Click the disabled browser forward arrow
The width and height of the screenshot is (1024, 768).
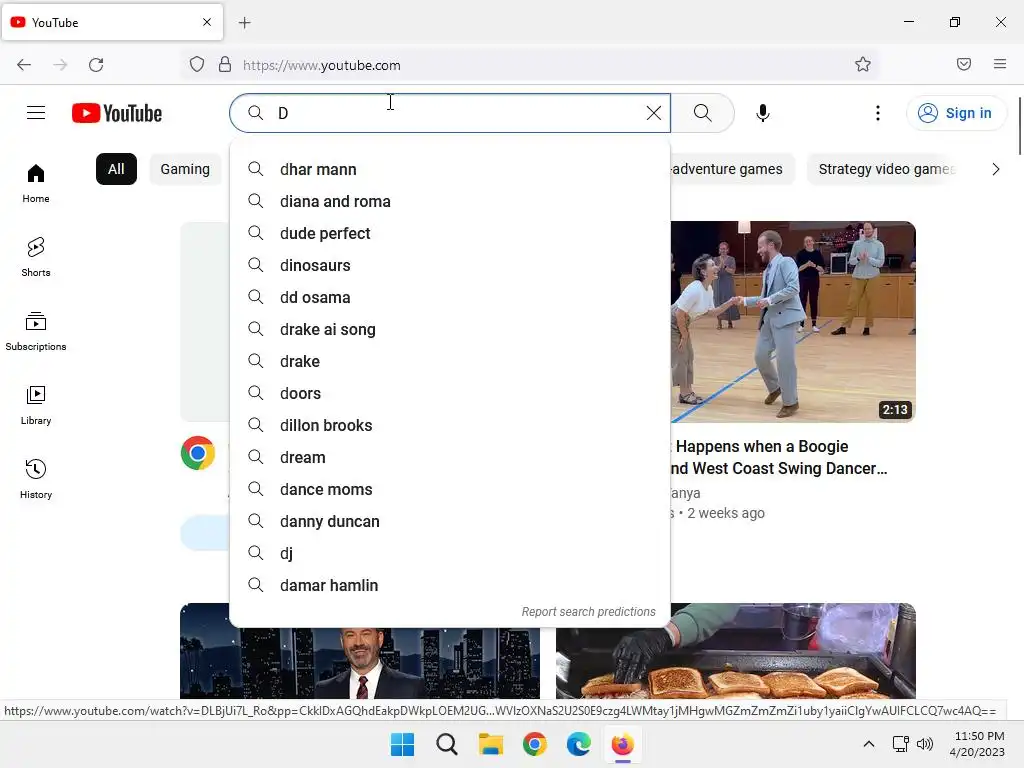click(x=60, y=65)
